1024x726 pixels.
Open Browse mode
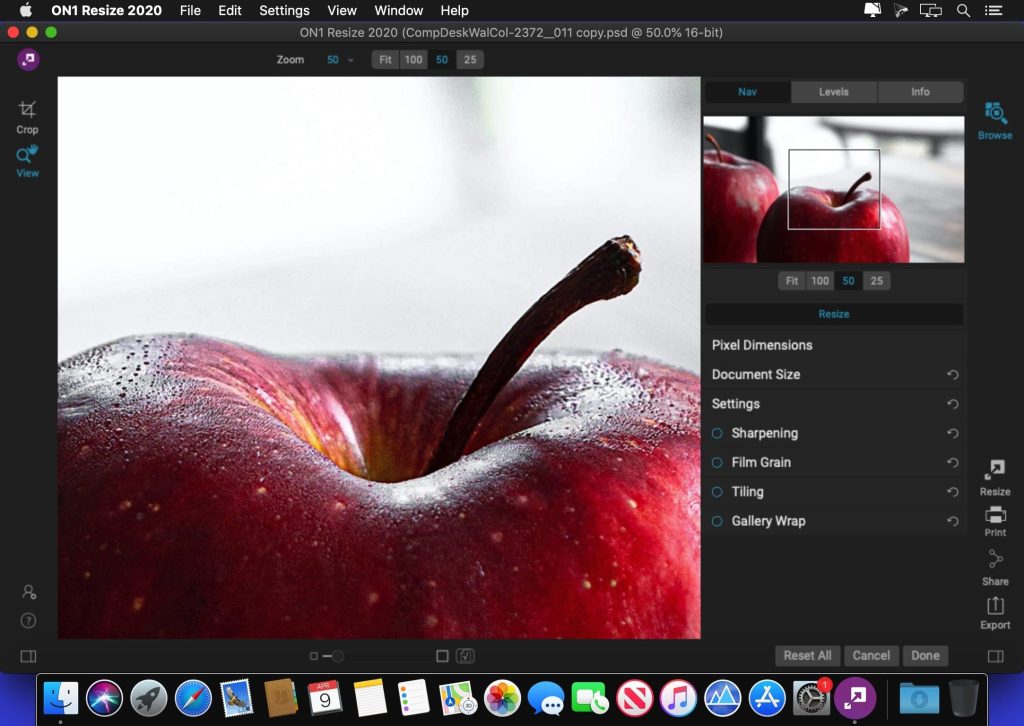[994, 120]
